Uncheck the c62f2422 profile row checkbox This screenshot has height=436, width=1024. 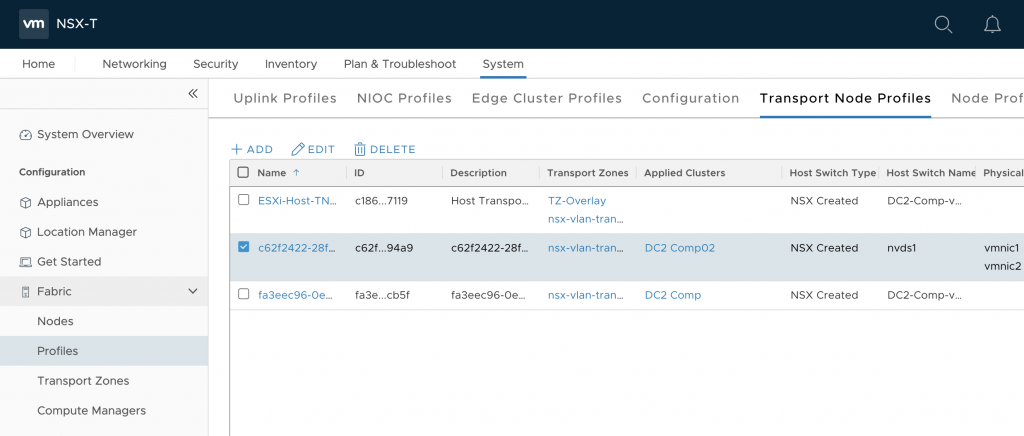pyautogui.click(x=244, y=247)
